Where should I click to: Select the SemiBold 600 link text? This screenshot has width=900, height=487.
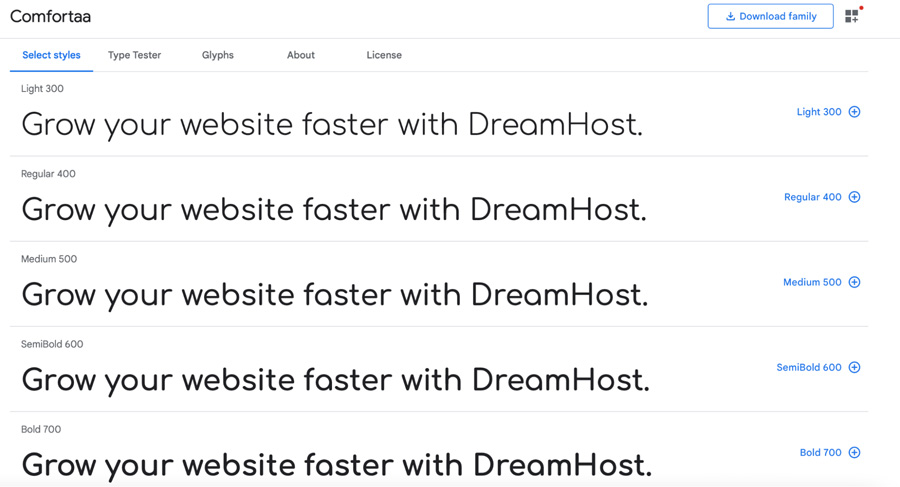809,367
